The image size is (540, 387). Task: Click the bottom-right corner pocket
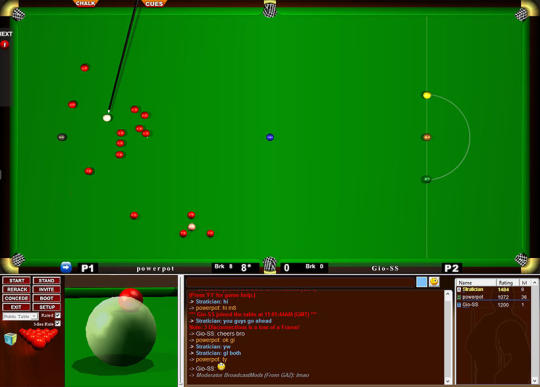[521, 259]
